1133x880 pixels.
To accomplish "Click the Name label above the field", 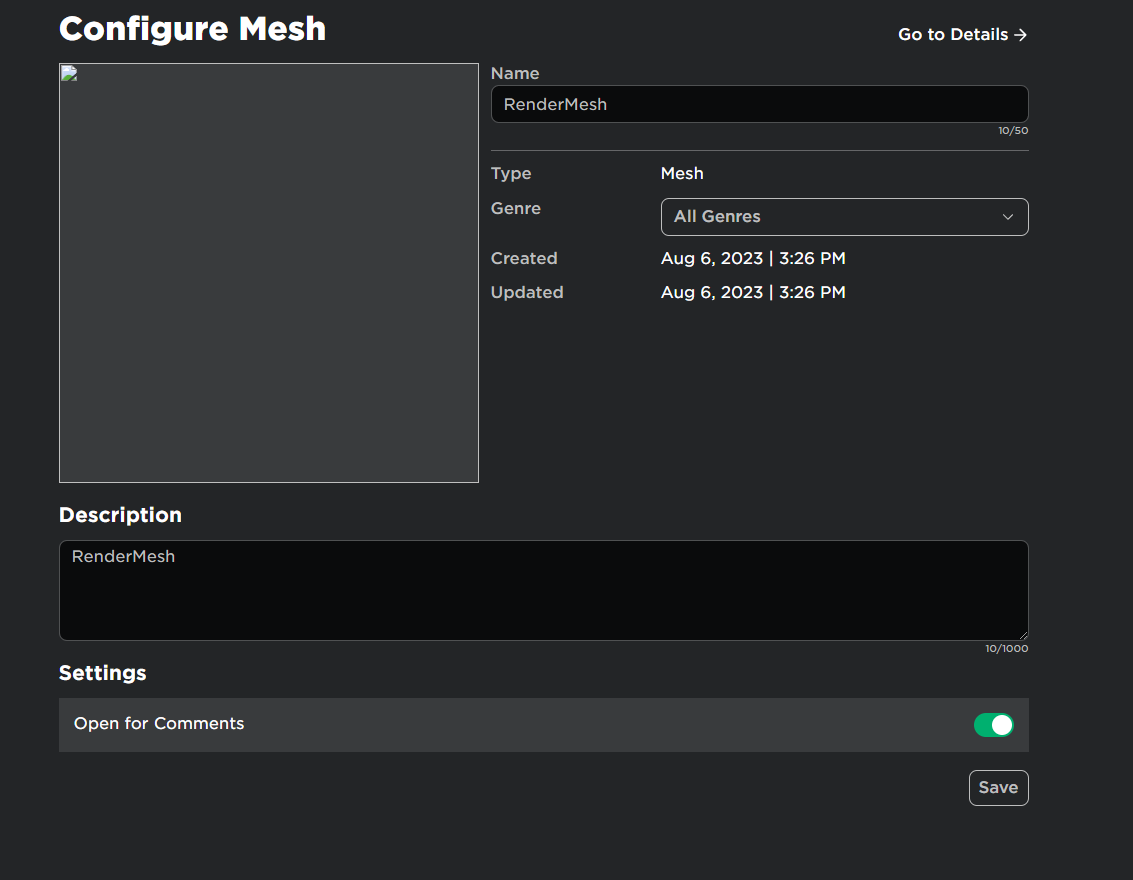I will tap(514, 73).
